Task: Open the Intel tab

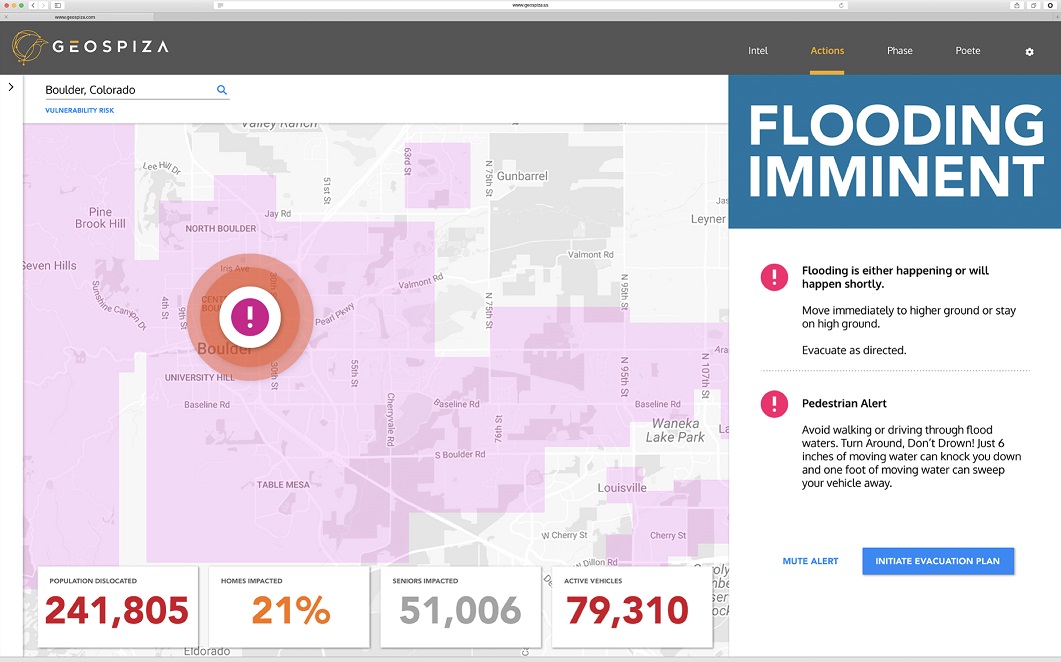Action: (x=758, y=51)
